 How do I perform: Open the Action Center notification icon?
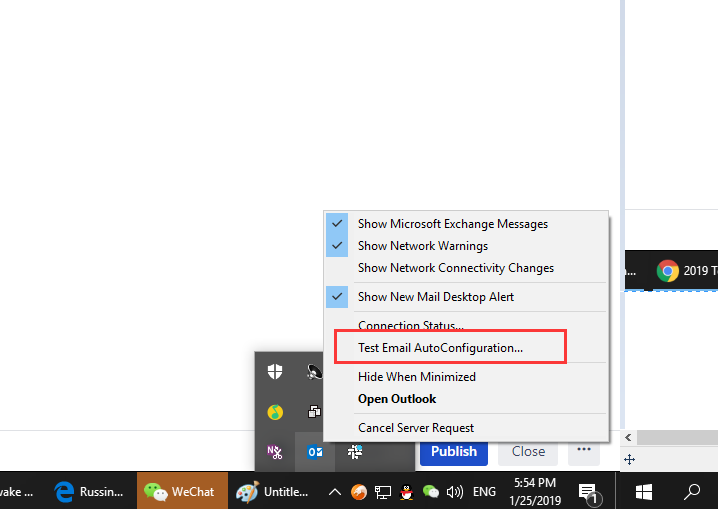pos(589,492)
